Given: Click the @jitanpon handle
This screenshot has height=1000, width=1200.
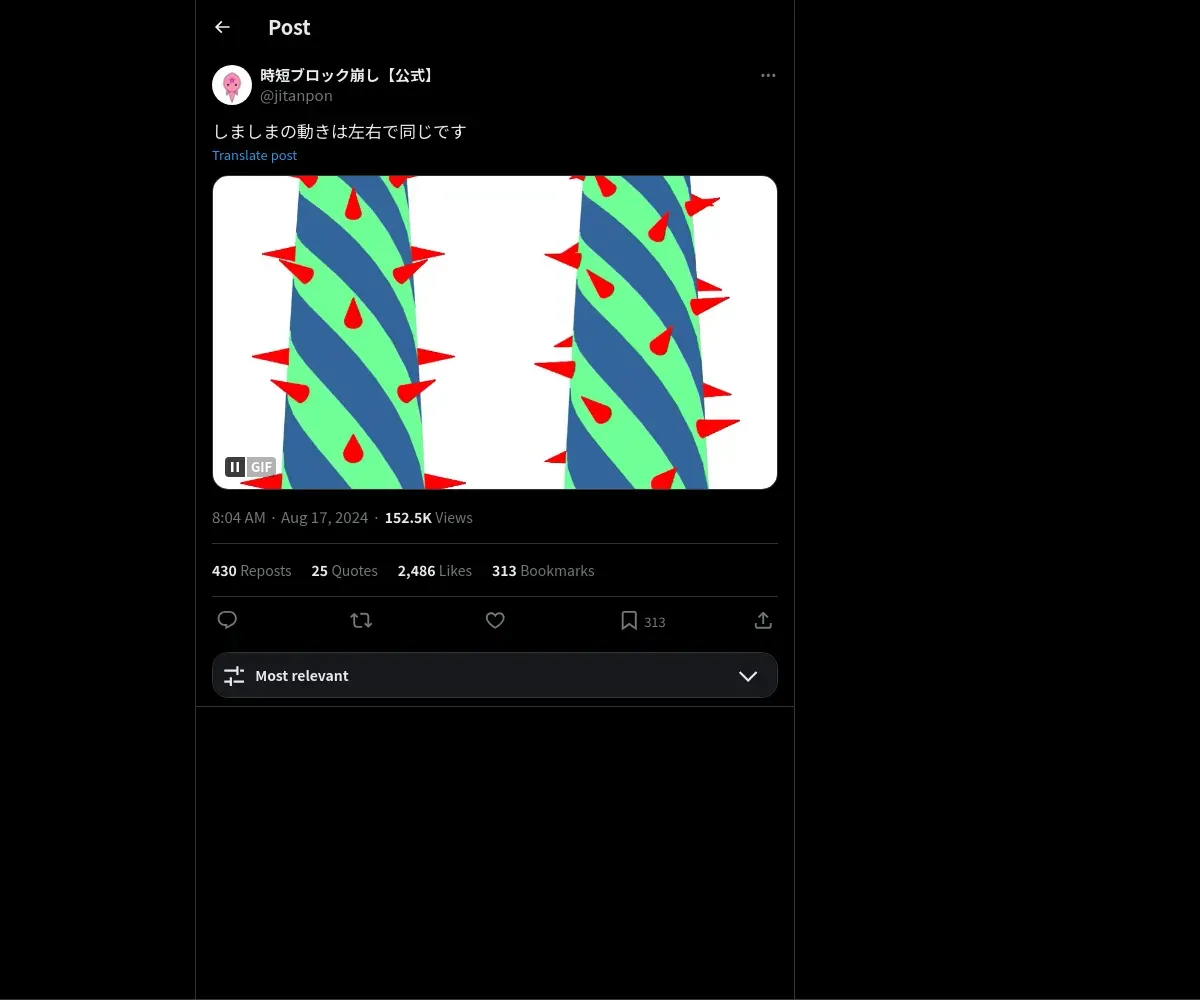Looking at the screenshot, I should click(296, 96).
